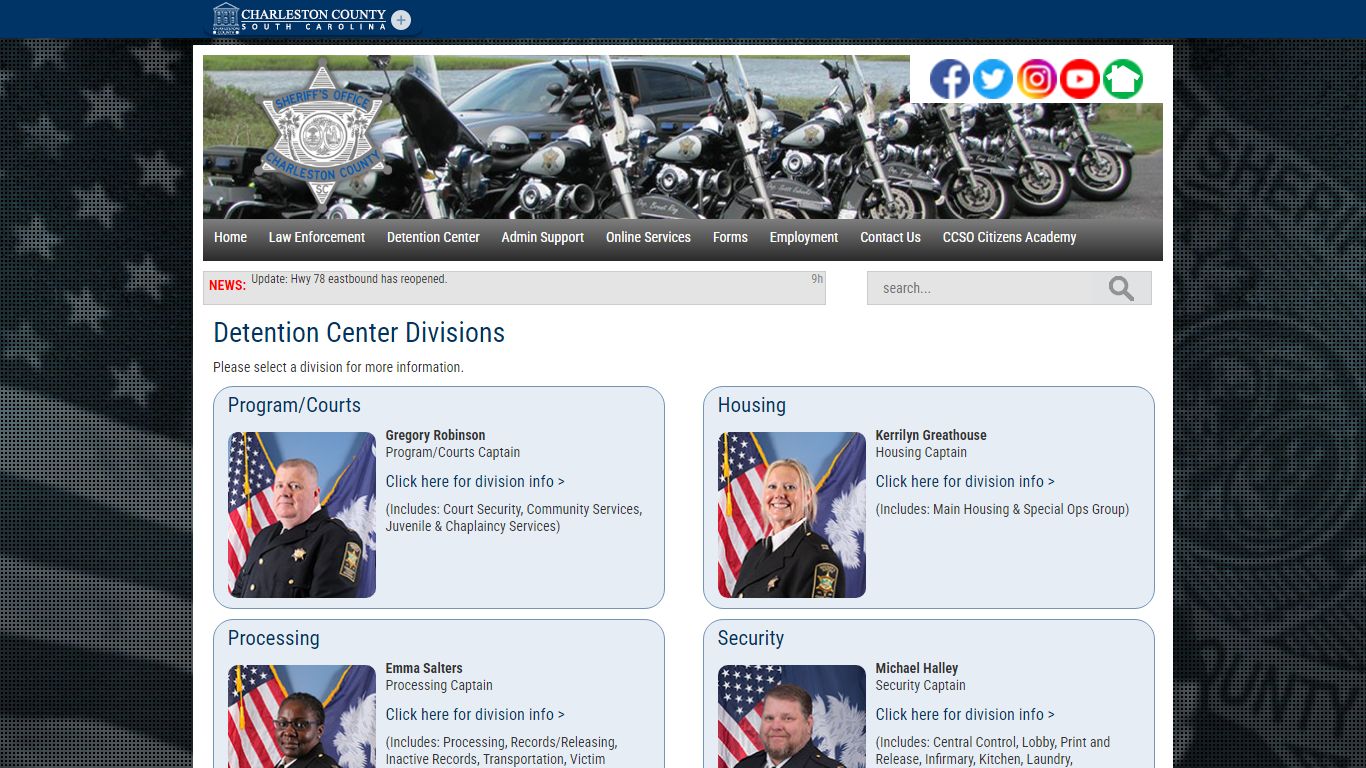Open the Detention Center menu
Viewport: 1366px width, 768px height.
point(433,237)
